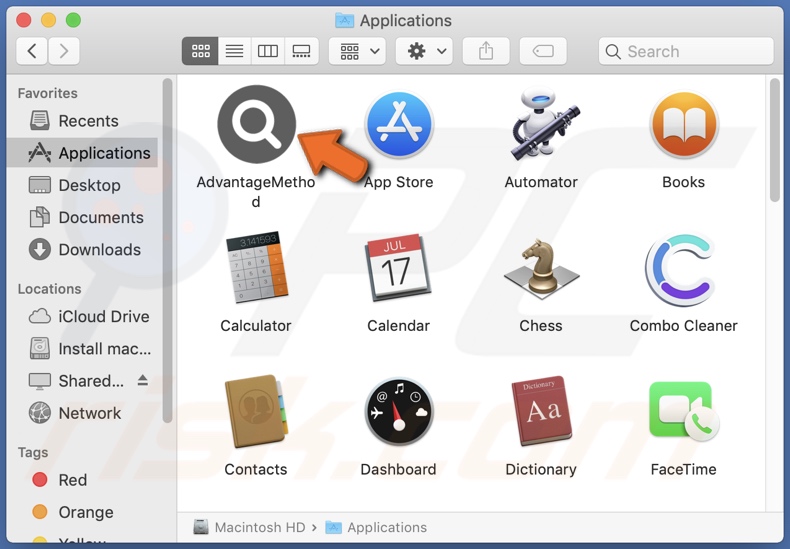Open the AdvantageMethod application icon
790x549 pixels.
(256, 124)
